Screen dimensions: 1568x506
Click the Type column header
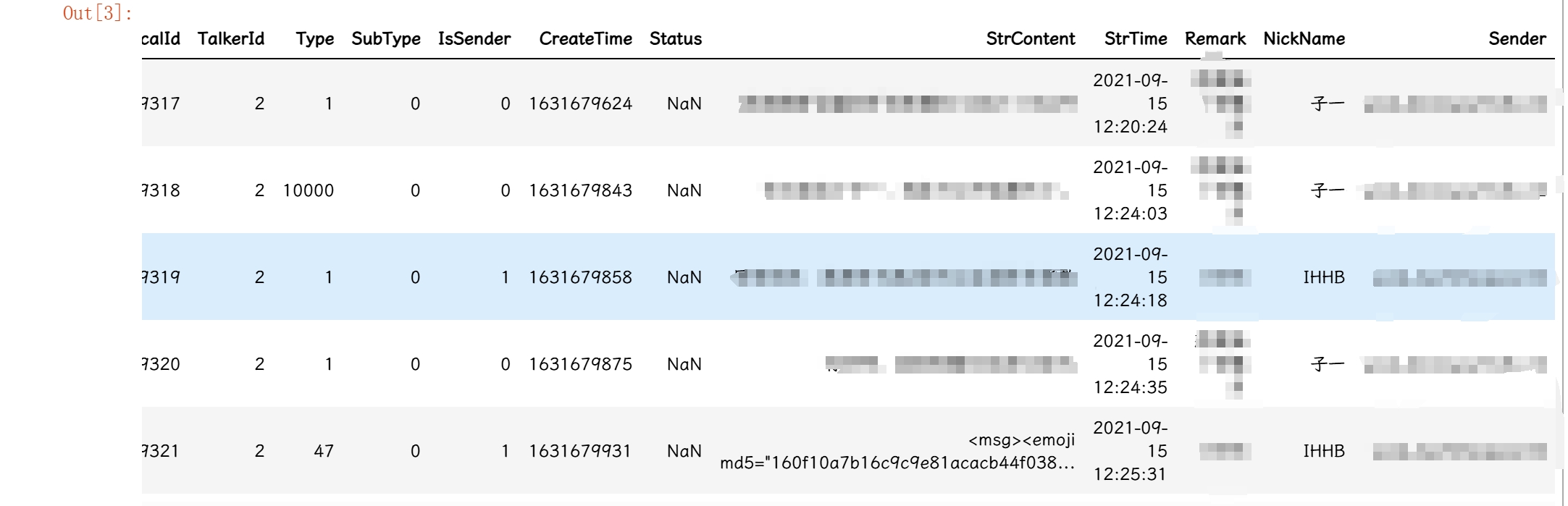pyautogui.click(x=314, y=39)
